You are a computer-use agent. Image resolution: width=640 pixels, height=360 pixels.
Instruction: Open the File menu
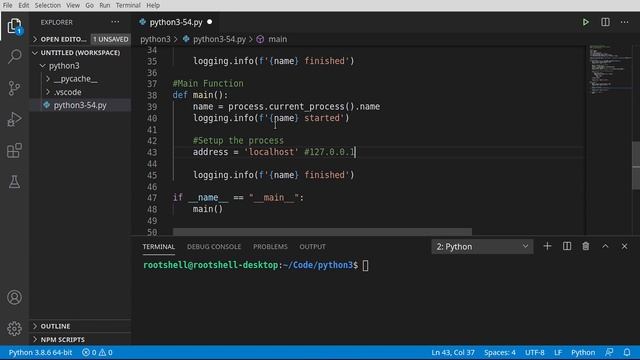click(x=7, y=5)
